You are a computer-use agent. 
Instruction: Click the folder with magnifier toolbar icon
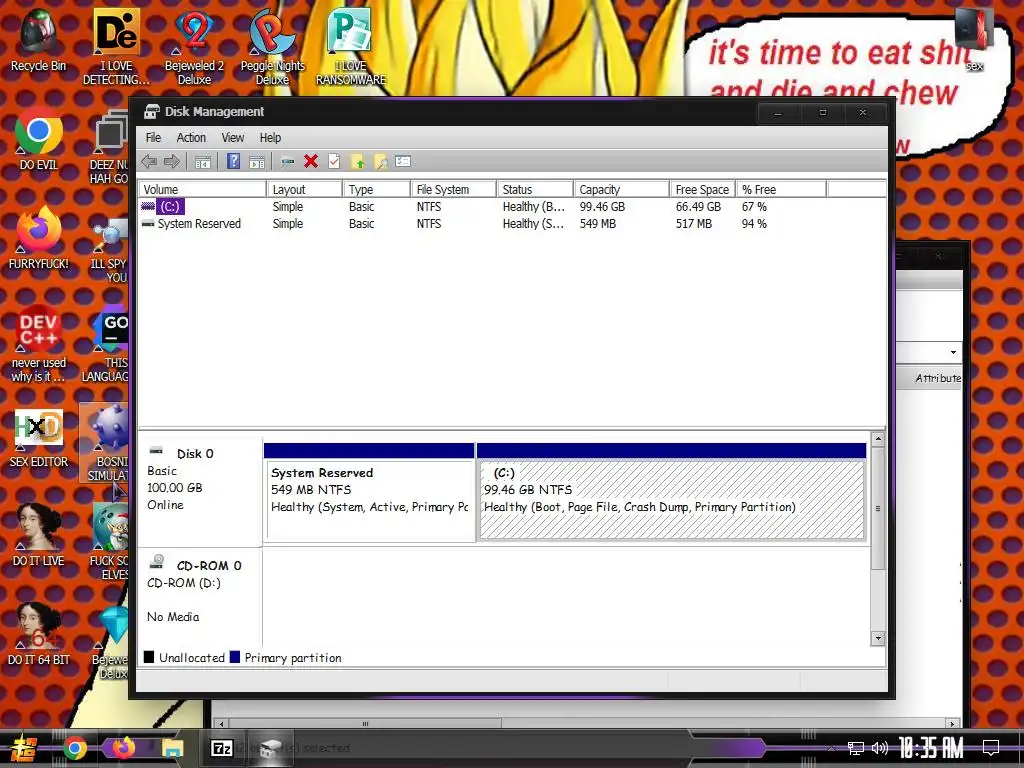(x=381, y=161)
